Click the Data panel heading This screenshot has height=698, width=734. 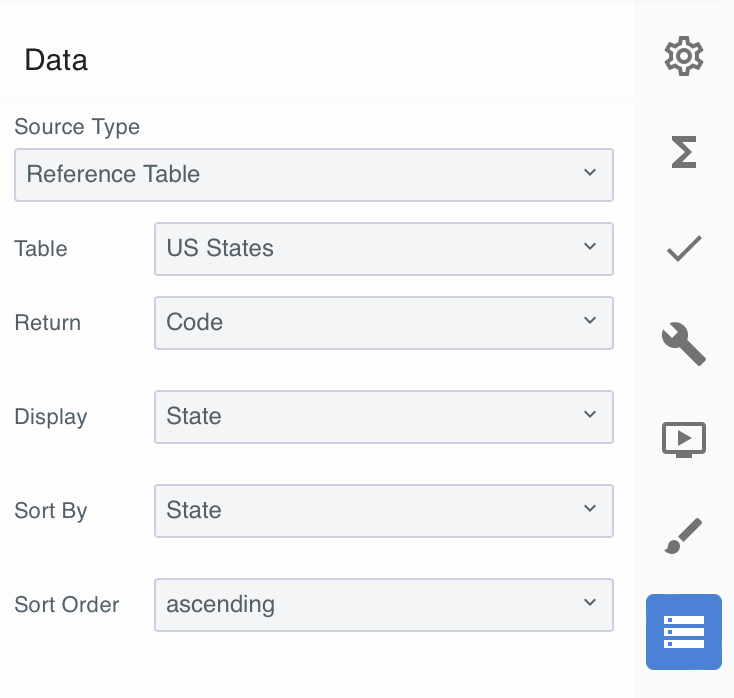(56, 60)
